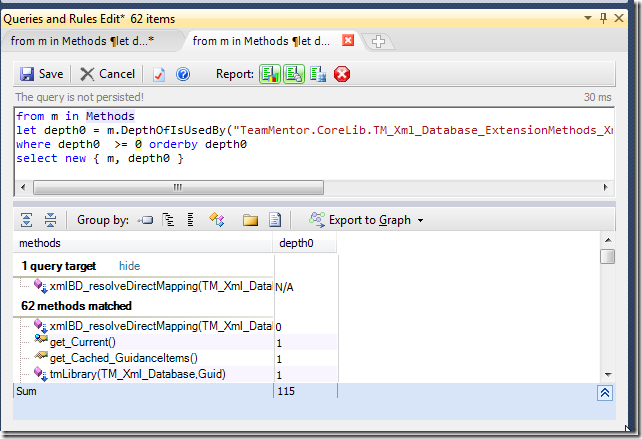Click the results scroll up arrow
Viewport: 642px width, 439px height.
(608, 240)
